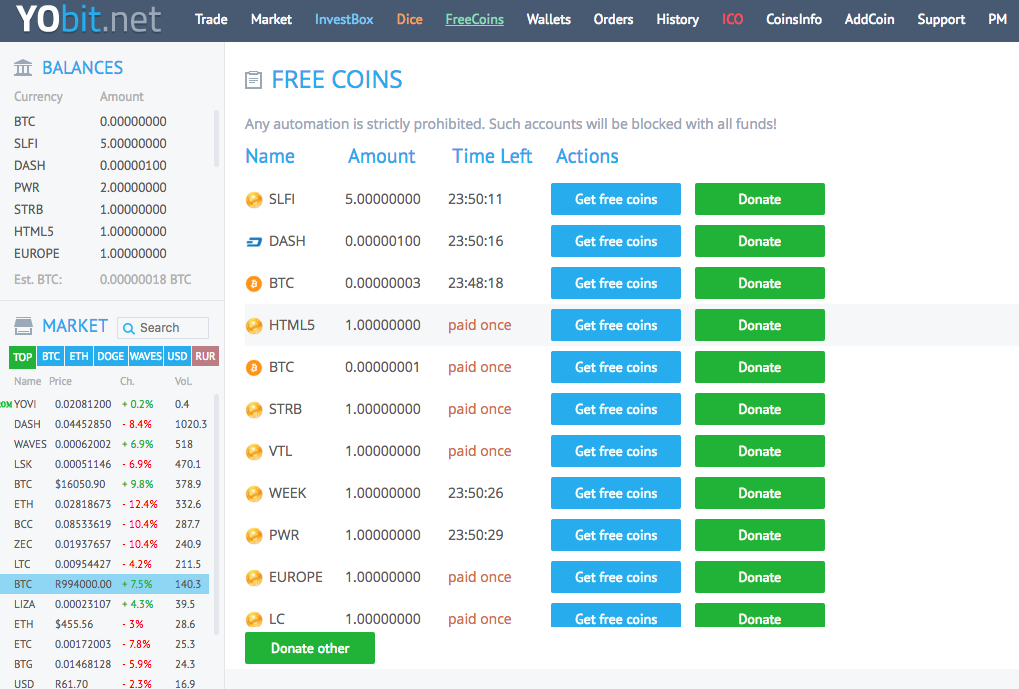Click the HTML5 coin icon

pyautogui.click(x=254, y=326)
